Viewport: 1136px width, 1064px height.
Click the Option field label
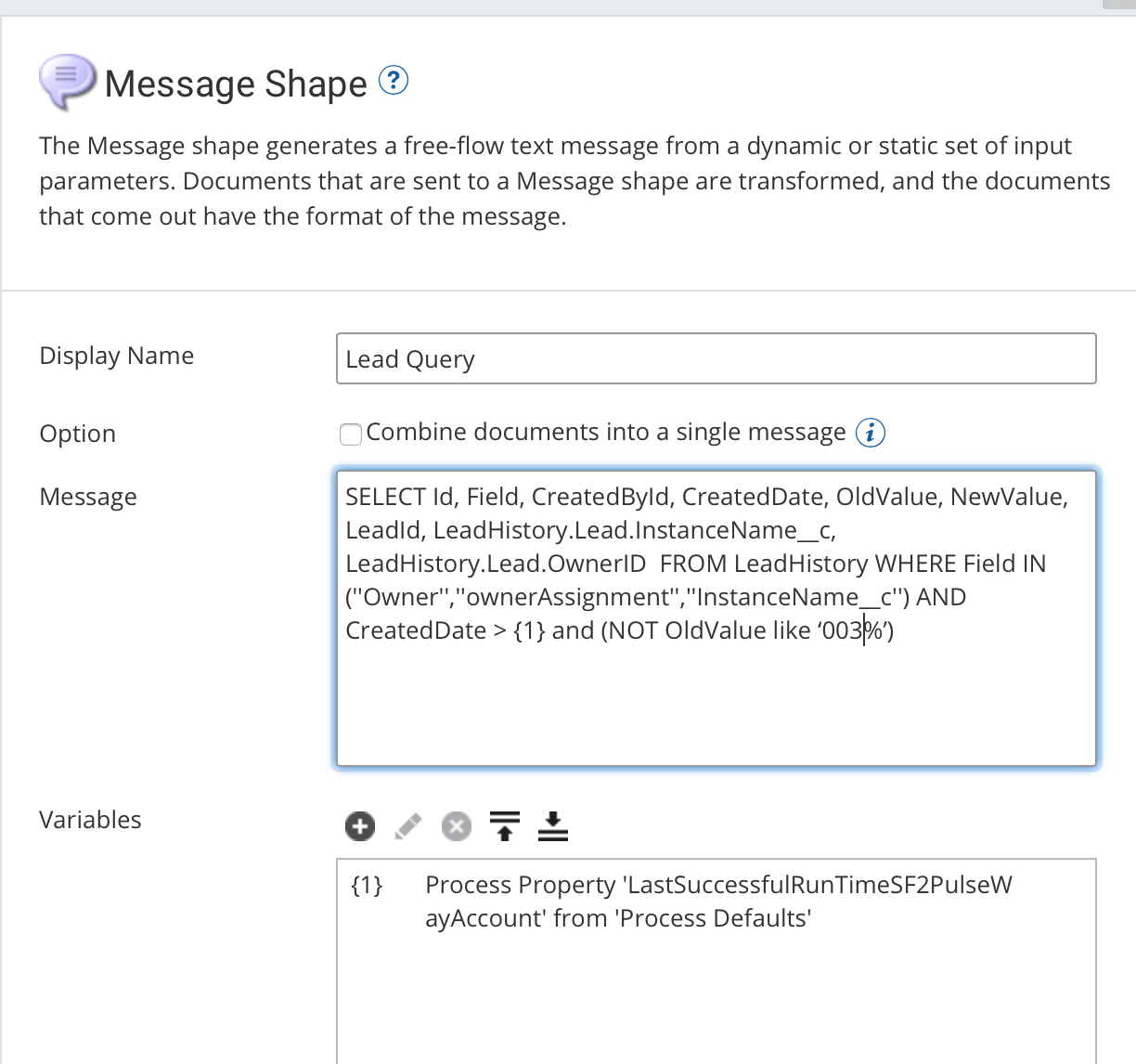pos(78,434)
